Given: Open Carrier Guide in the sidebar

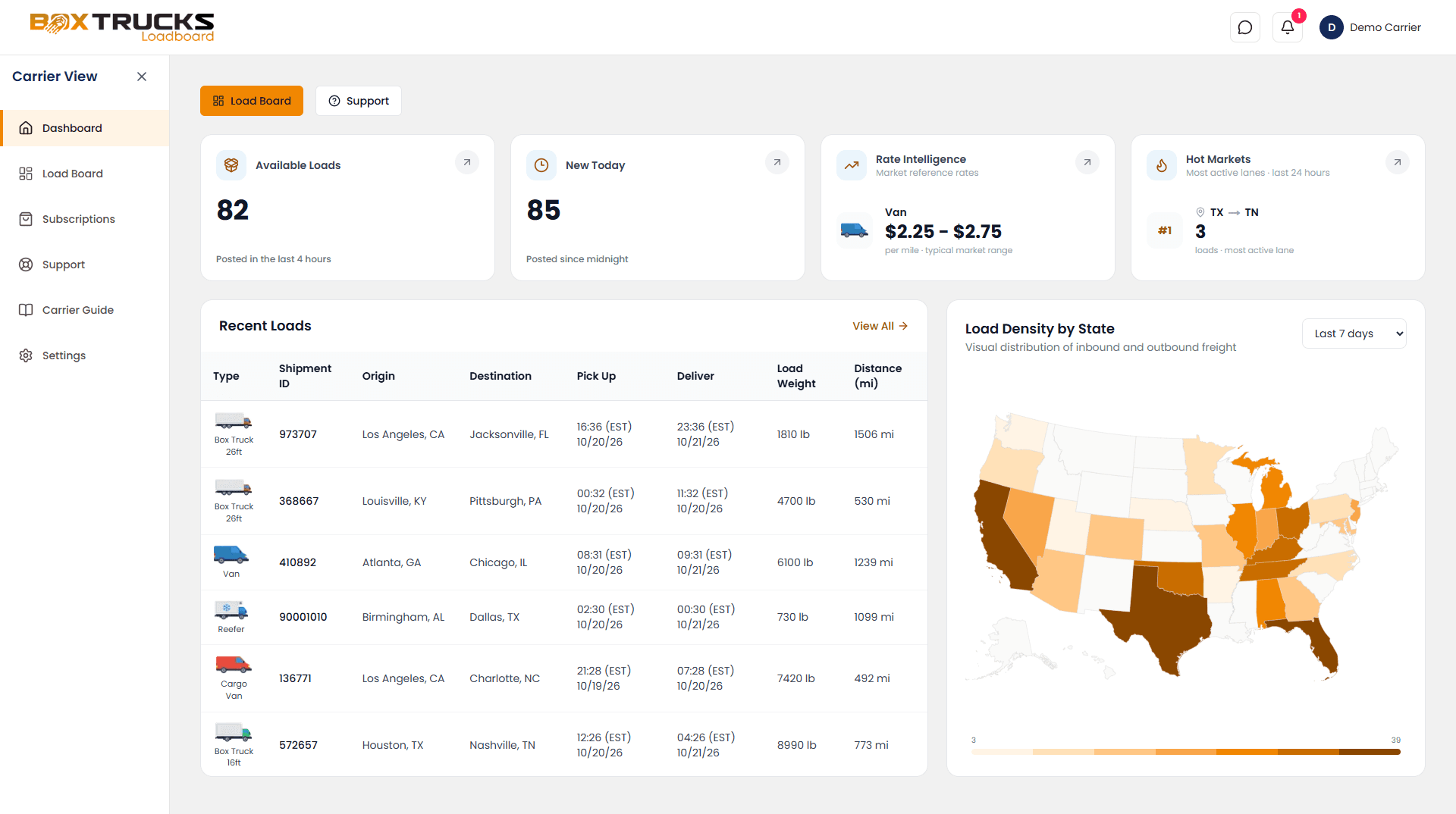Looking at the screenshot, I should [84, 310].
